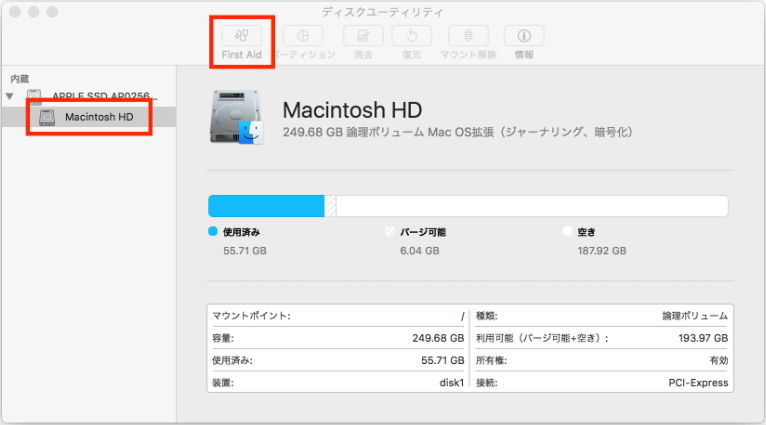Click the マウント解除 unmount icon

(x=468, y=36)
